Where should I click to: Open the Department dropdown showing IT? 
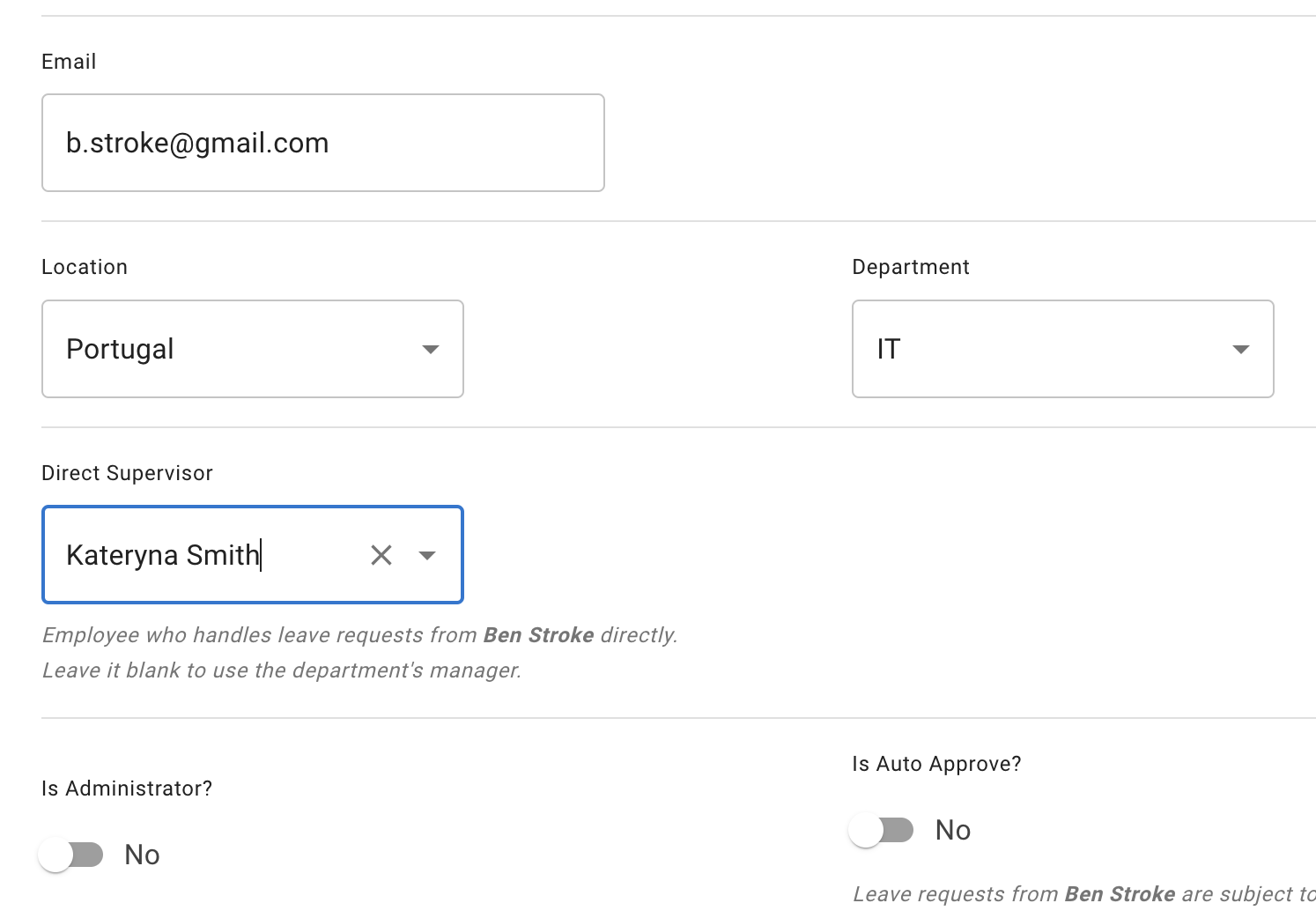1062,349
